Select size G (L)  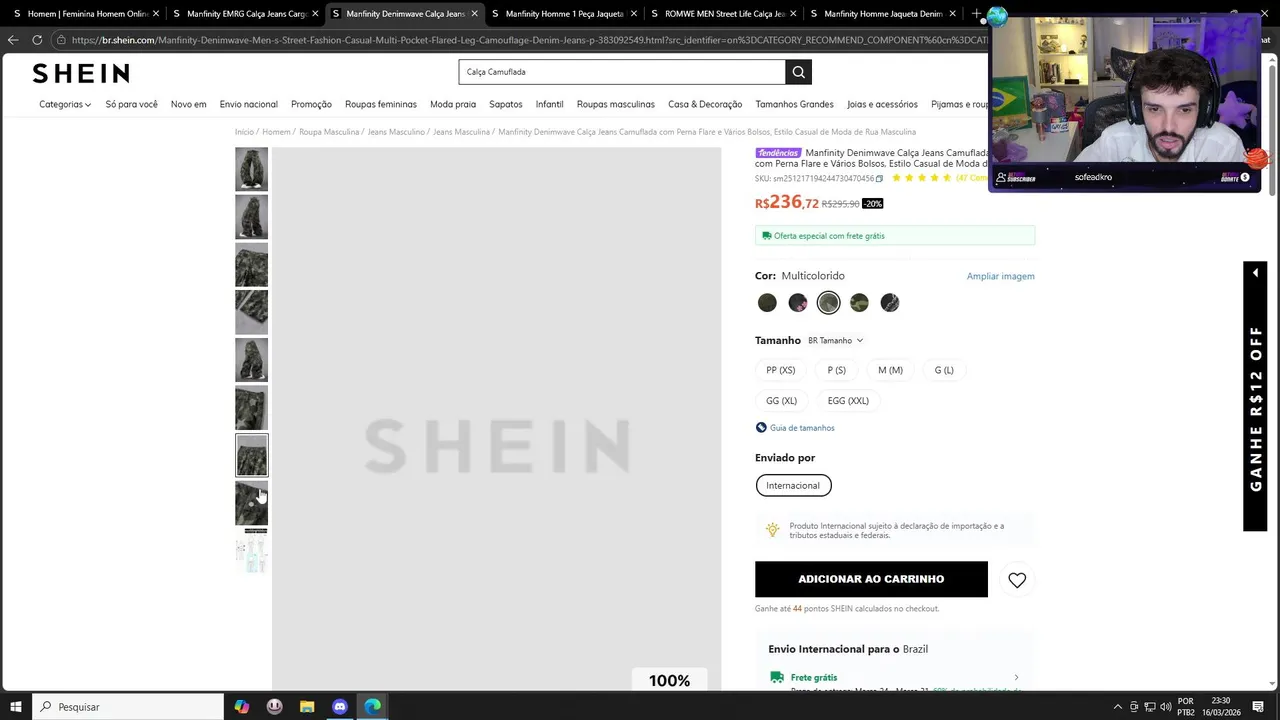pyautogui.click(x=944, y=370)
